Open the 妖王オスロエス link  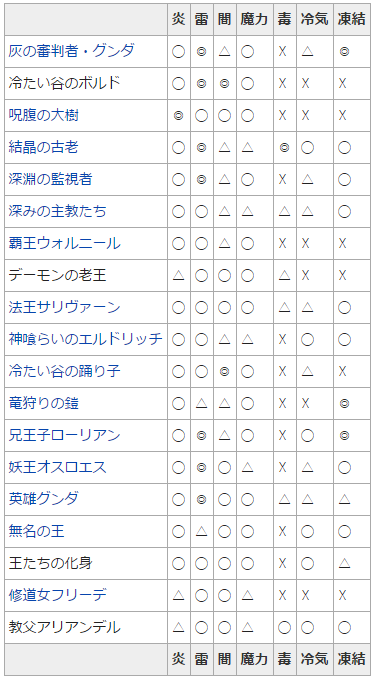57,467
